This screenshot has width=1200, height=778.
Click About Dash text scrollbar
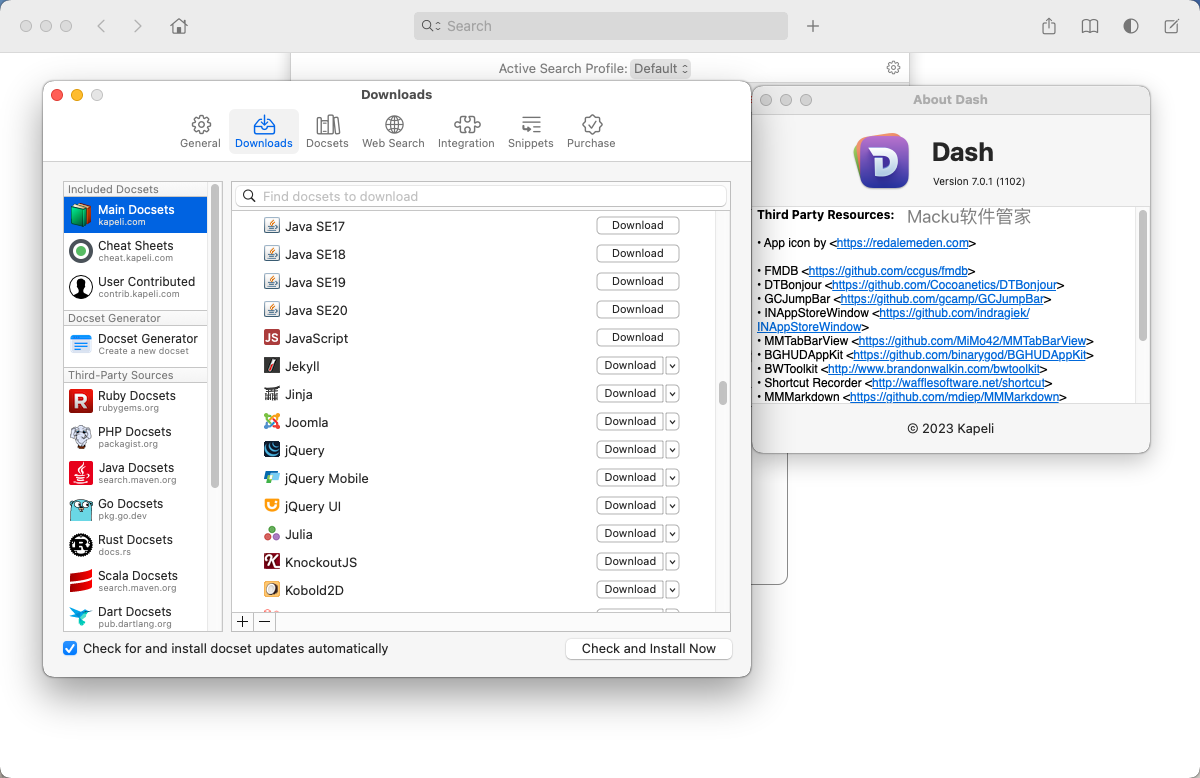tap(1143, 276)
